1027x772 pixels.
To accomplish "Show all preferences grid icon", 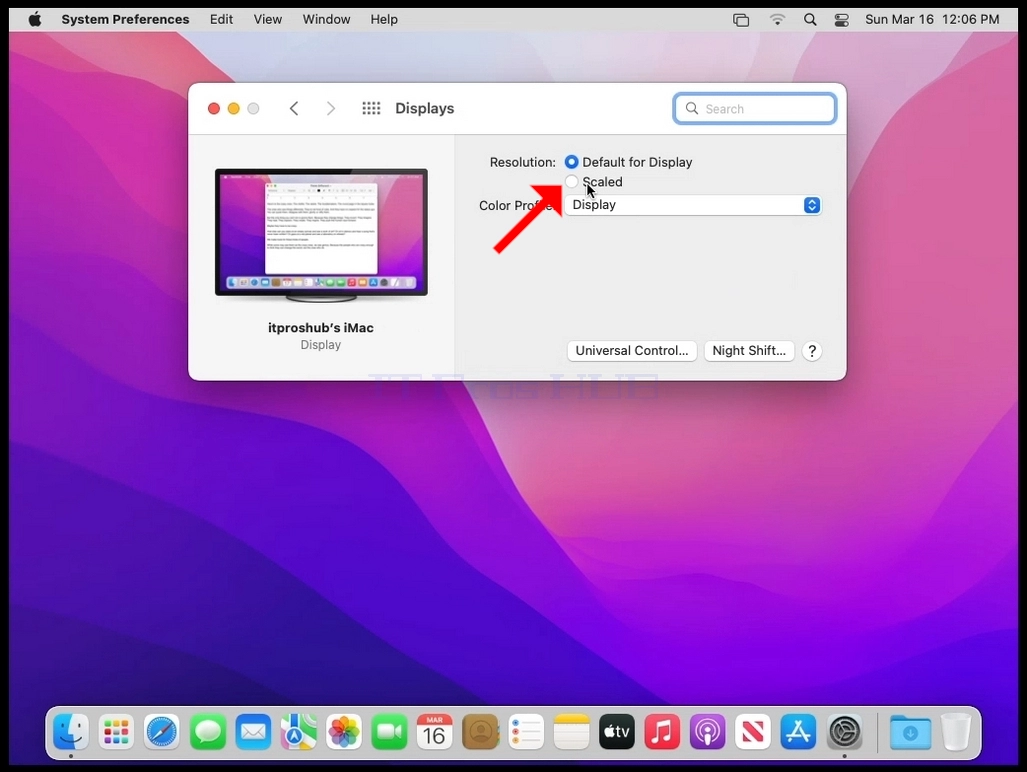I will [x=371, y=109].
